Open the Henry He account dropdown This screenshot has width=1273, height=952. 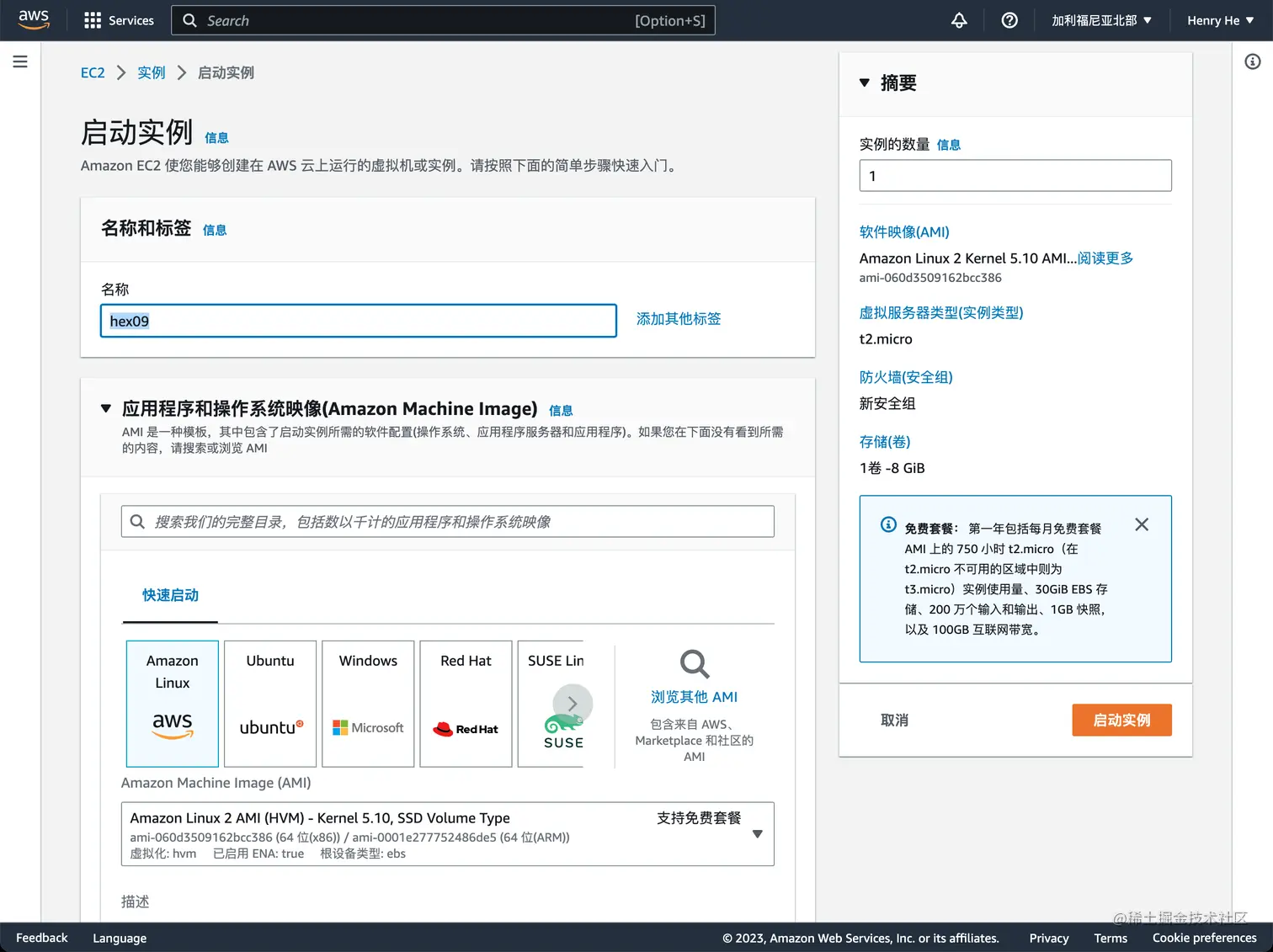click(1221, 20)
